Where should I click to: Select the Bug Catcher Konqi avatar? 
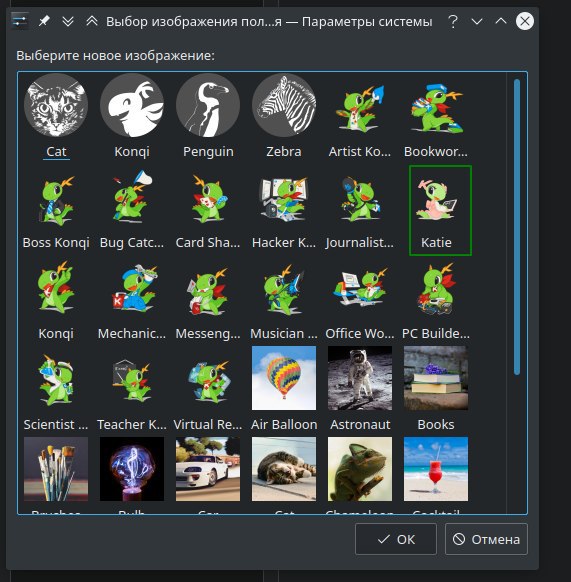point(132,196)
